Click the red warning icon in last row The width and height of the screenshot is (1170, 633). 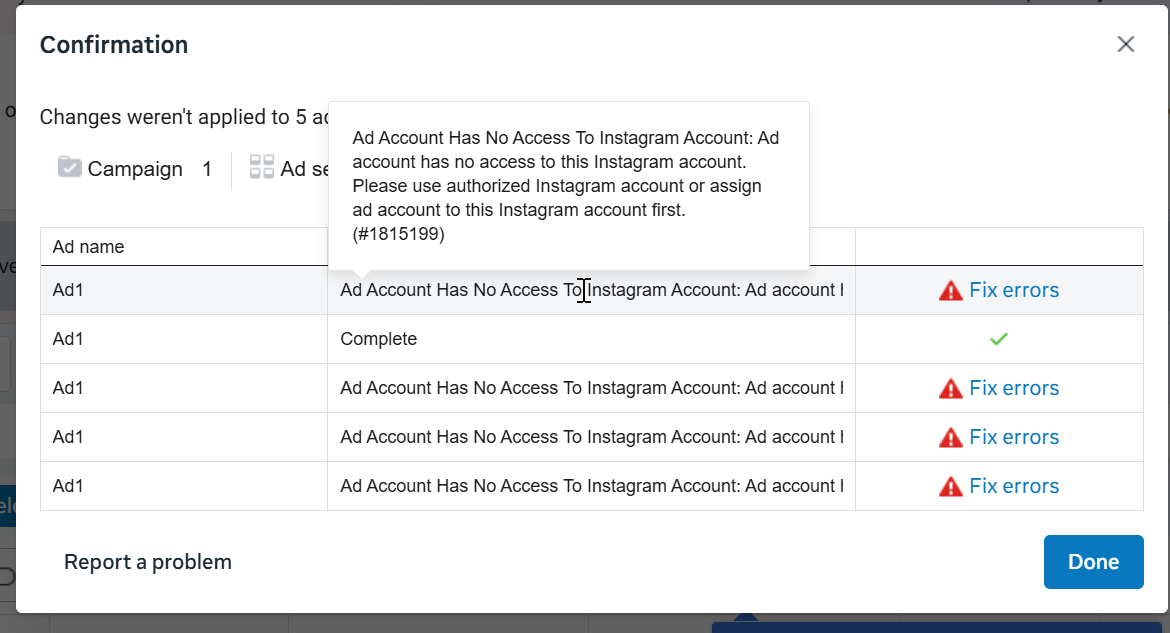[951, 487]
